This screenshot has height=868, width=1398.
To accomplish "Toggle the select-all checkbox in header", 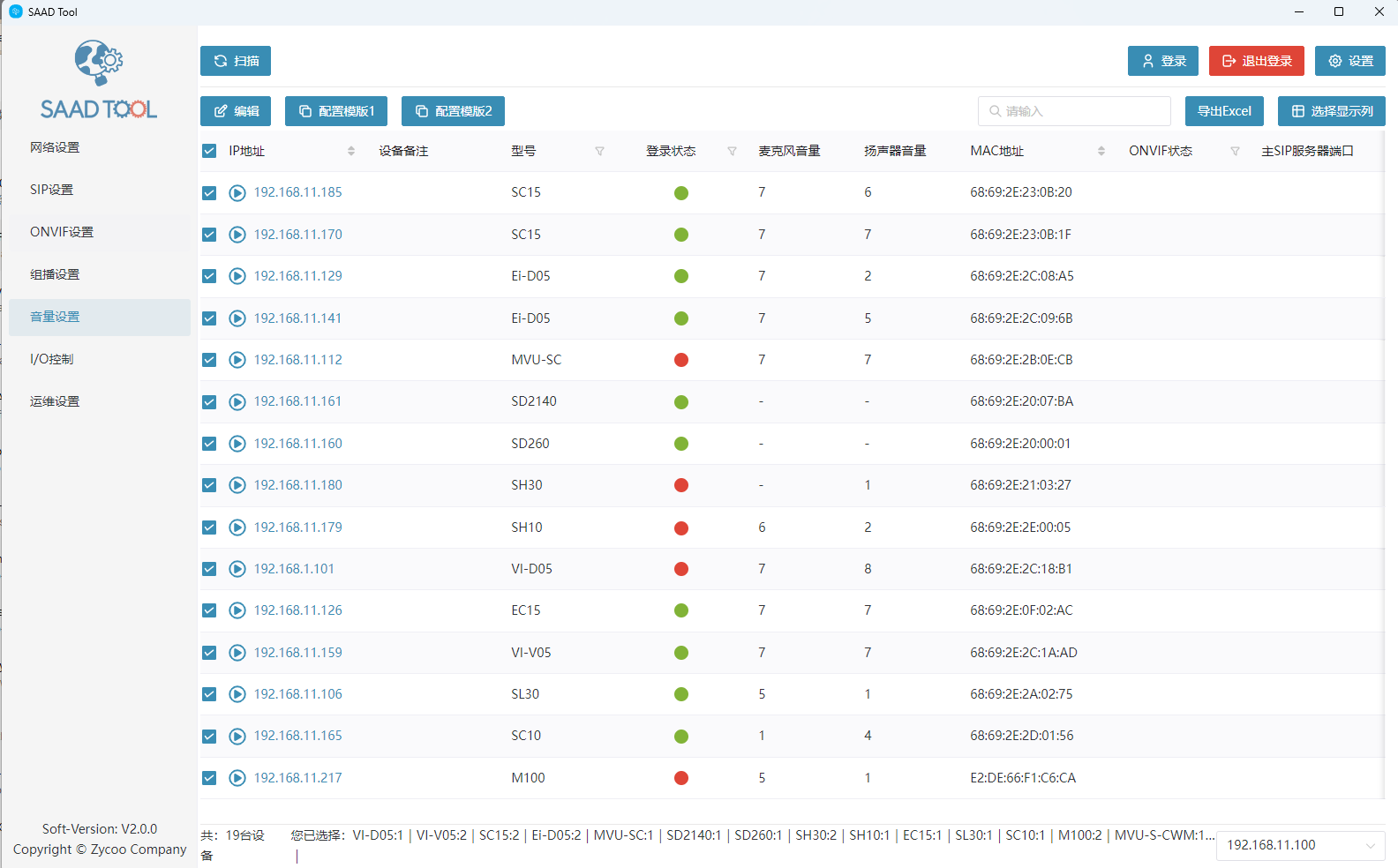I will 209,151.
